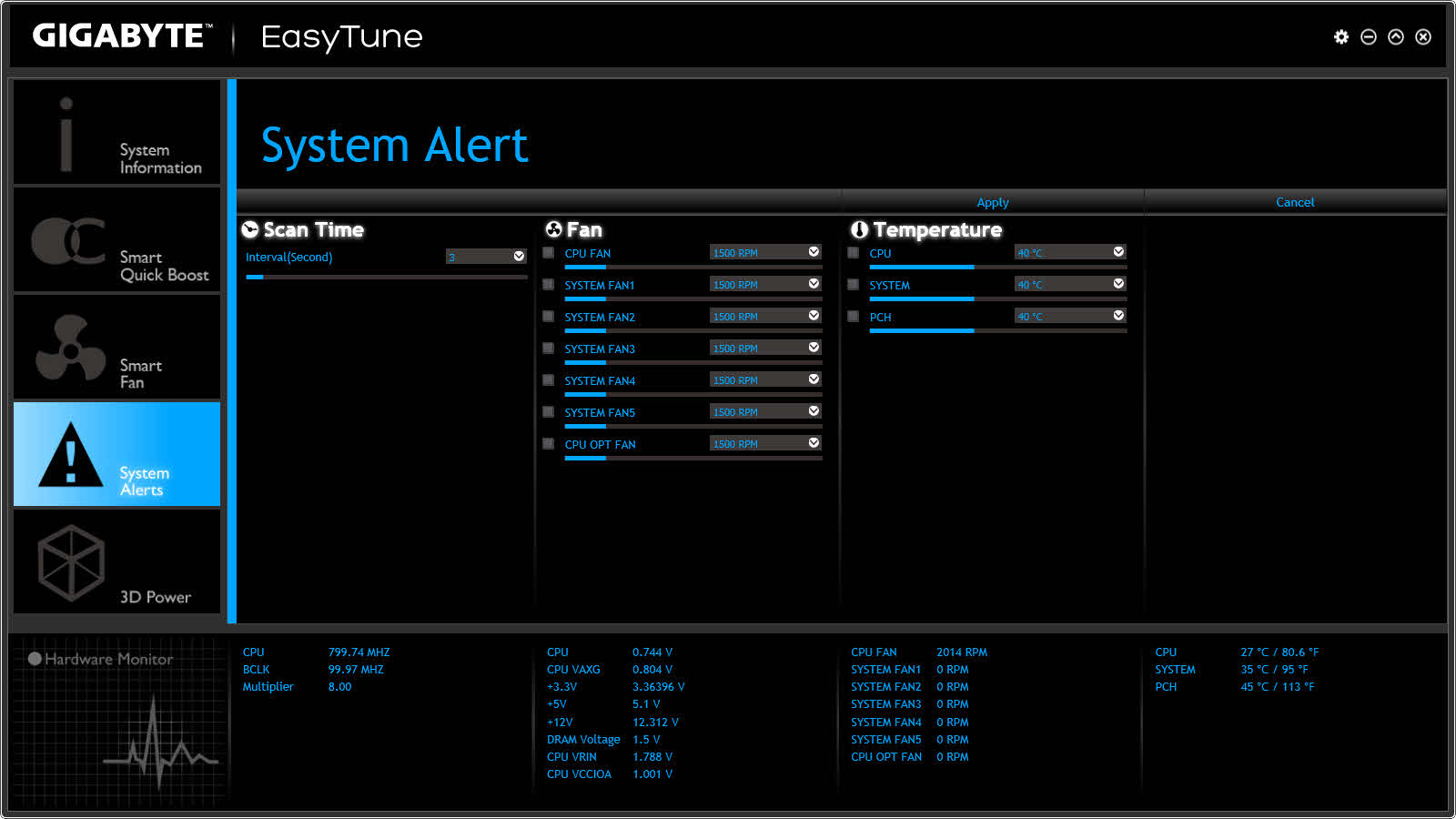
Task: Click the SYSTEM FAN1 RPM slider bar
Action: click(x=693, y=298)
